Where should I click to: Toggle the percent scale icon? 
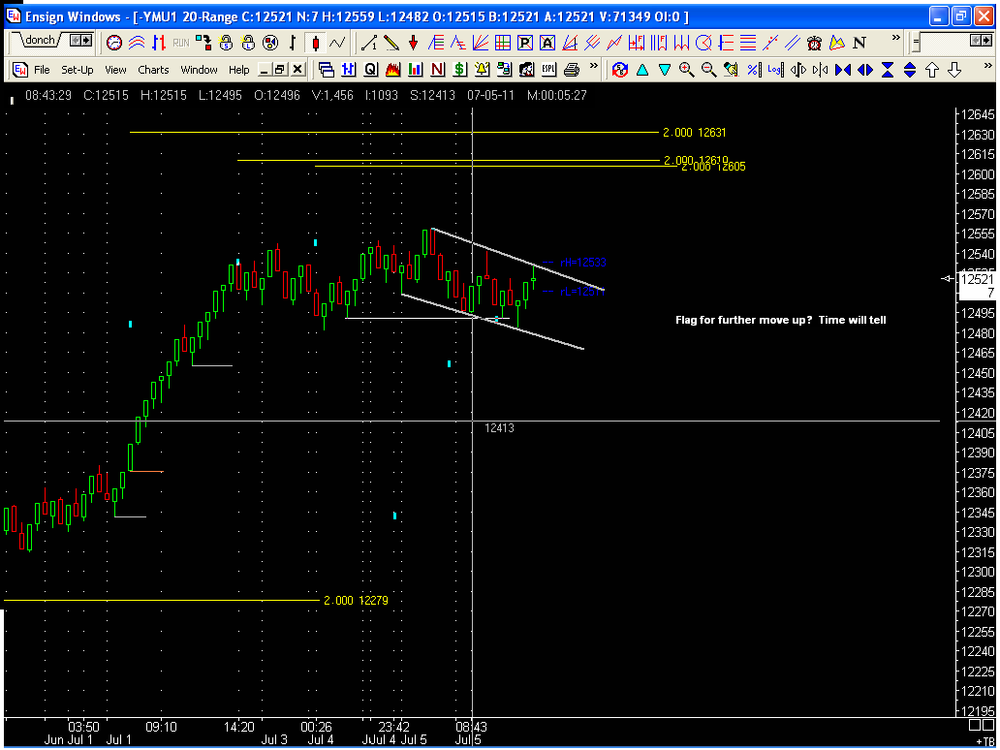753,70
